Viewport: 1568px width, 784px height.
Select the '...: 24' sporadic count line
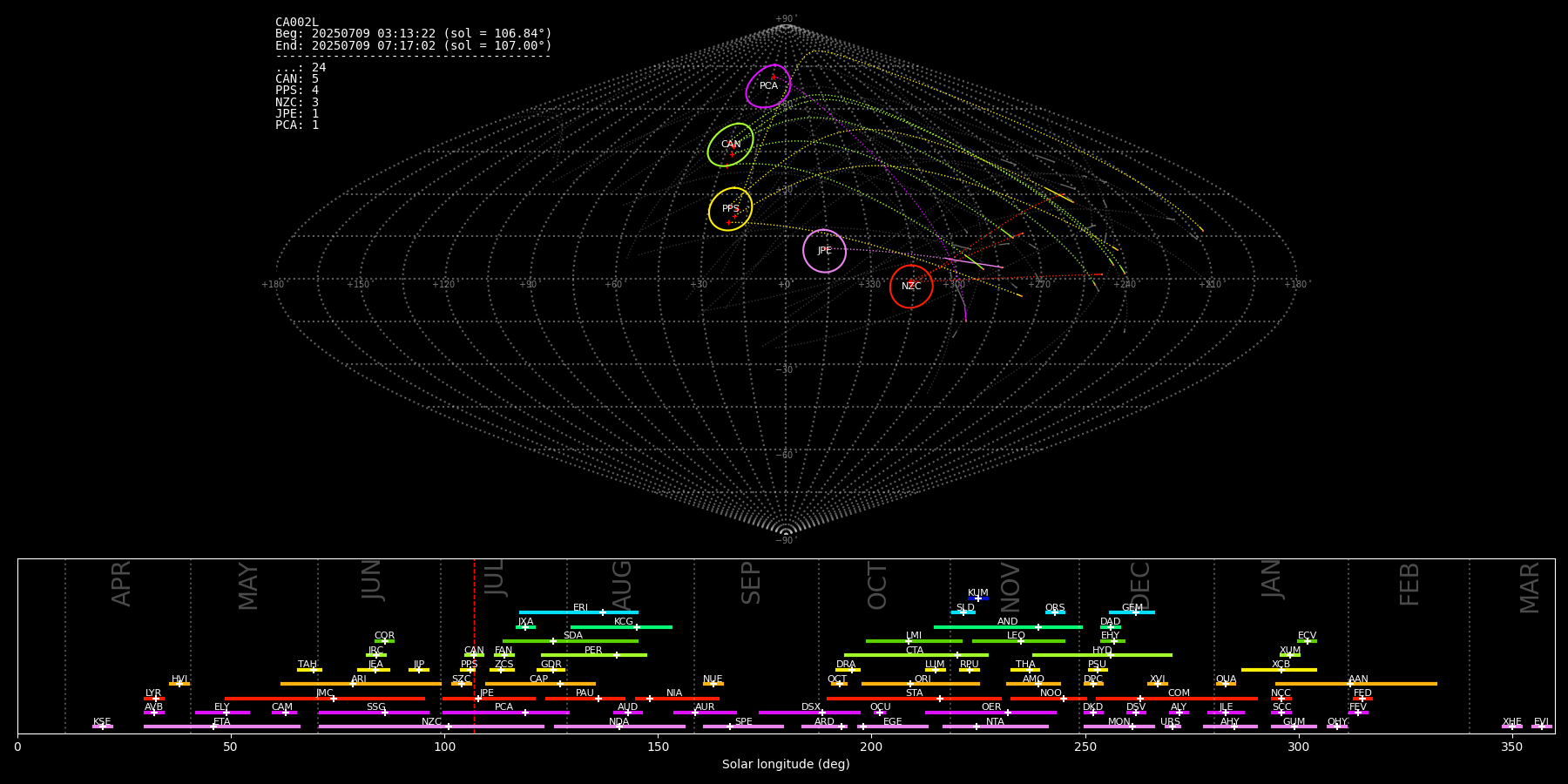[301, 68]
